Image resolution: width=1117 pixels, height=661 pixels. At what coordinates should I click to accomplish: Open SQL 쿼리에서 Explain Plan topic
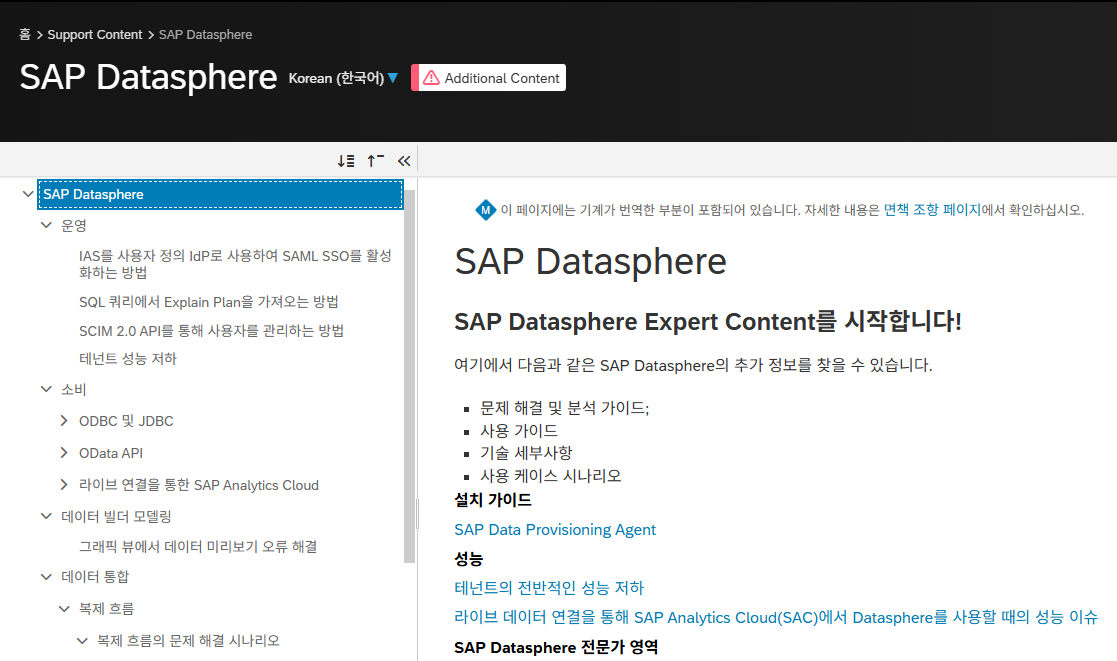[208, 302]
